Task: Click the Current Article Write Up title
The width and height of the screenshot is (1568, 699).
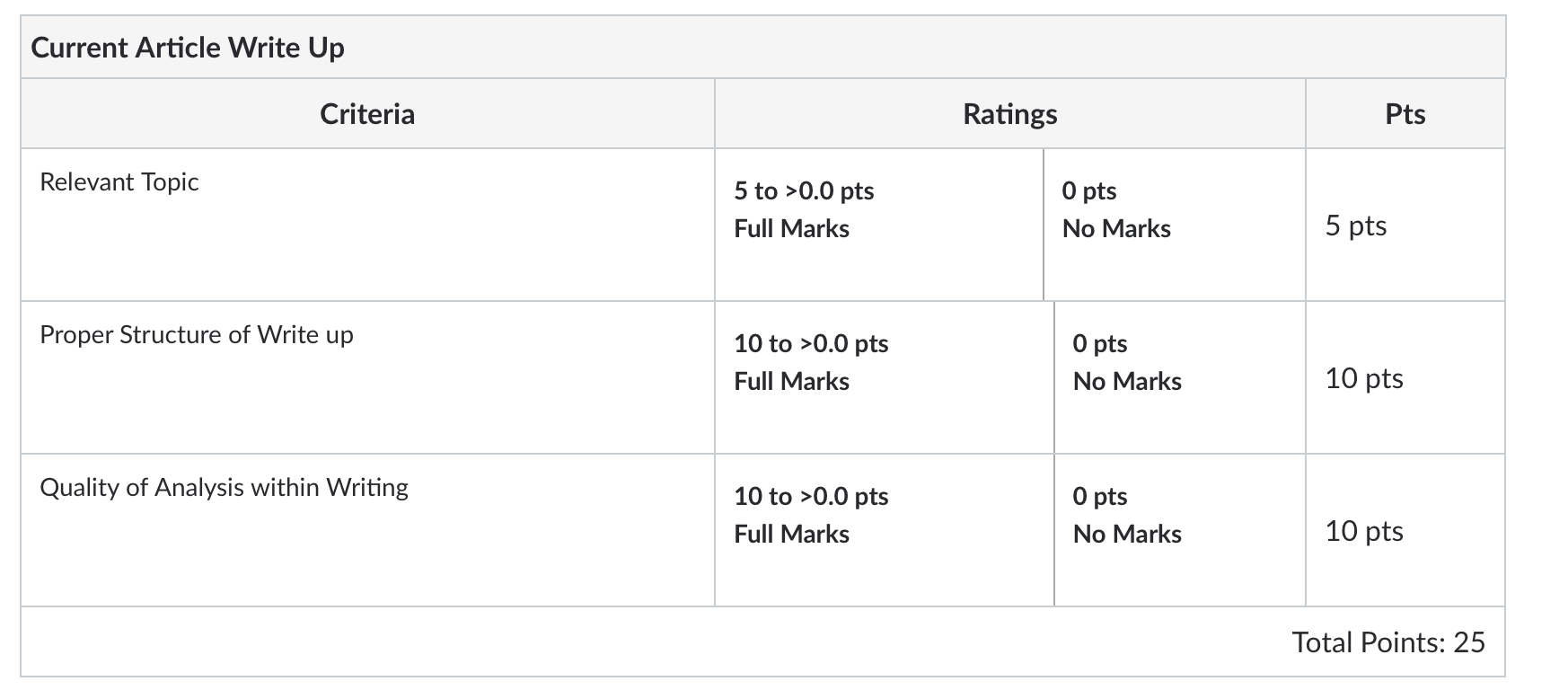Action: click(188, 48)
